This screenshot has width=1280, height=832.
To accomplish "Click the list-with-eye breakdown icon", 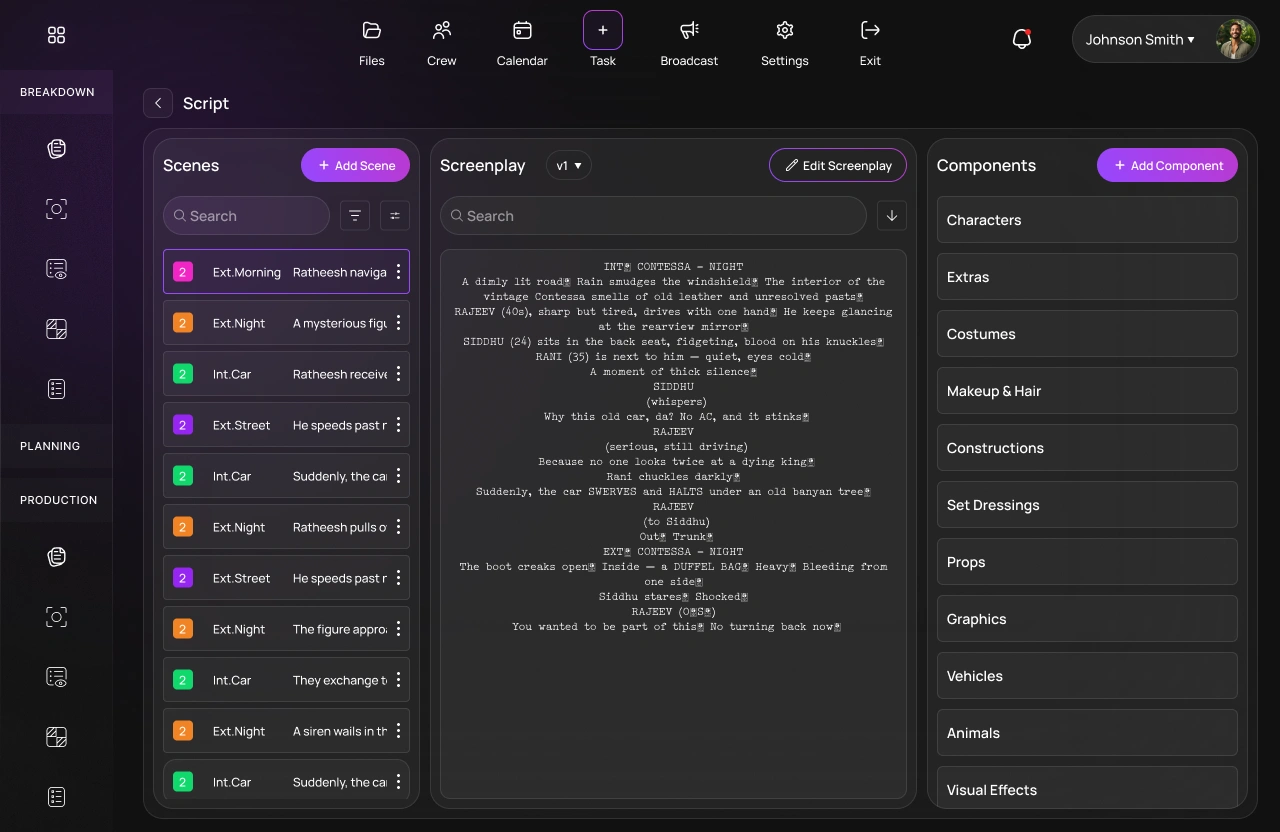I will click(56, 268).
